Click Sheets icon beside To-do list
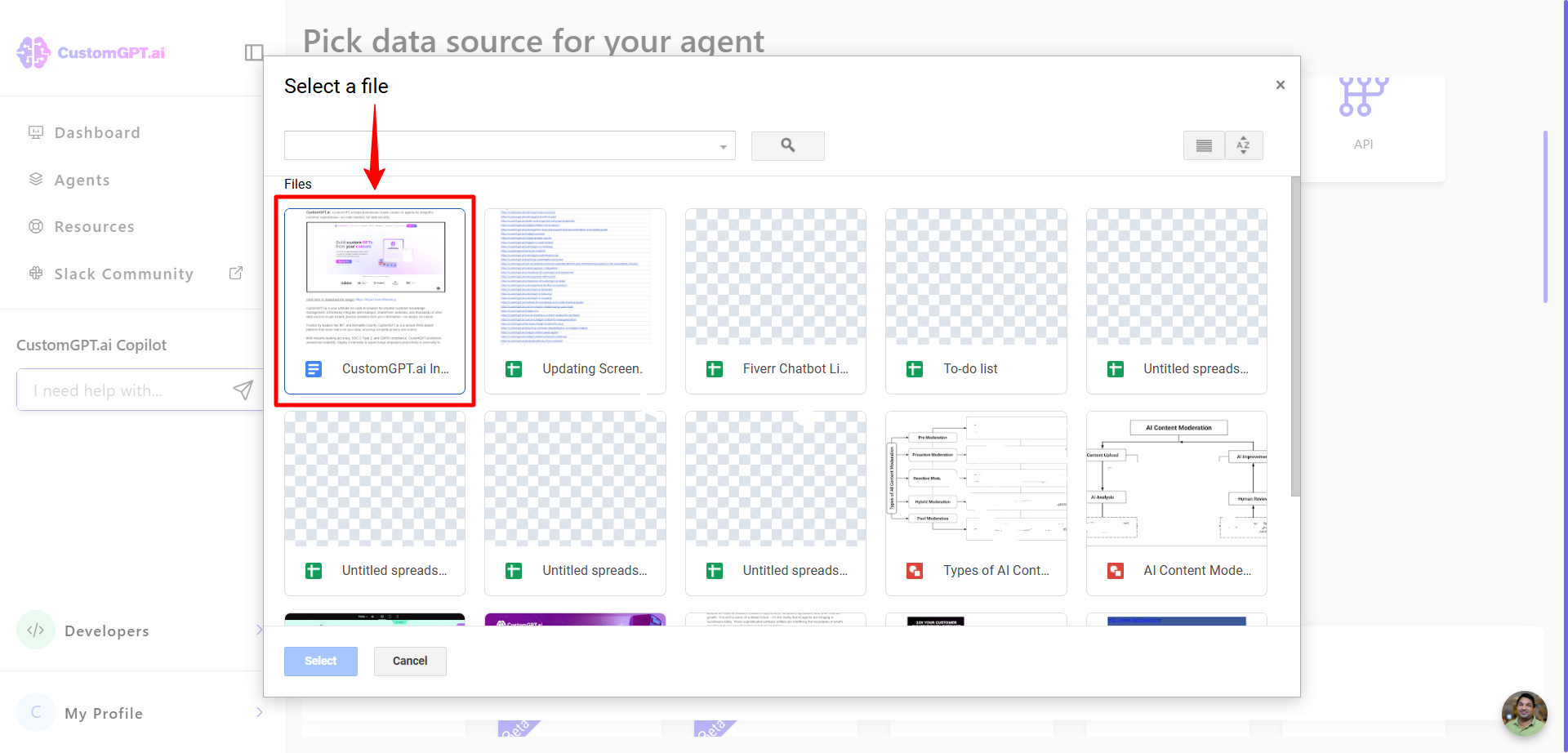Screen dimensions: 1568x753 point(915,369)
